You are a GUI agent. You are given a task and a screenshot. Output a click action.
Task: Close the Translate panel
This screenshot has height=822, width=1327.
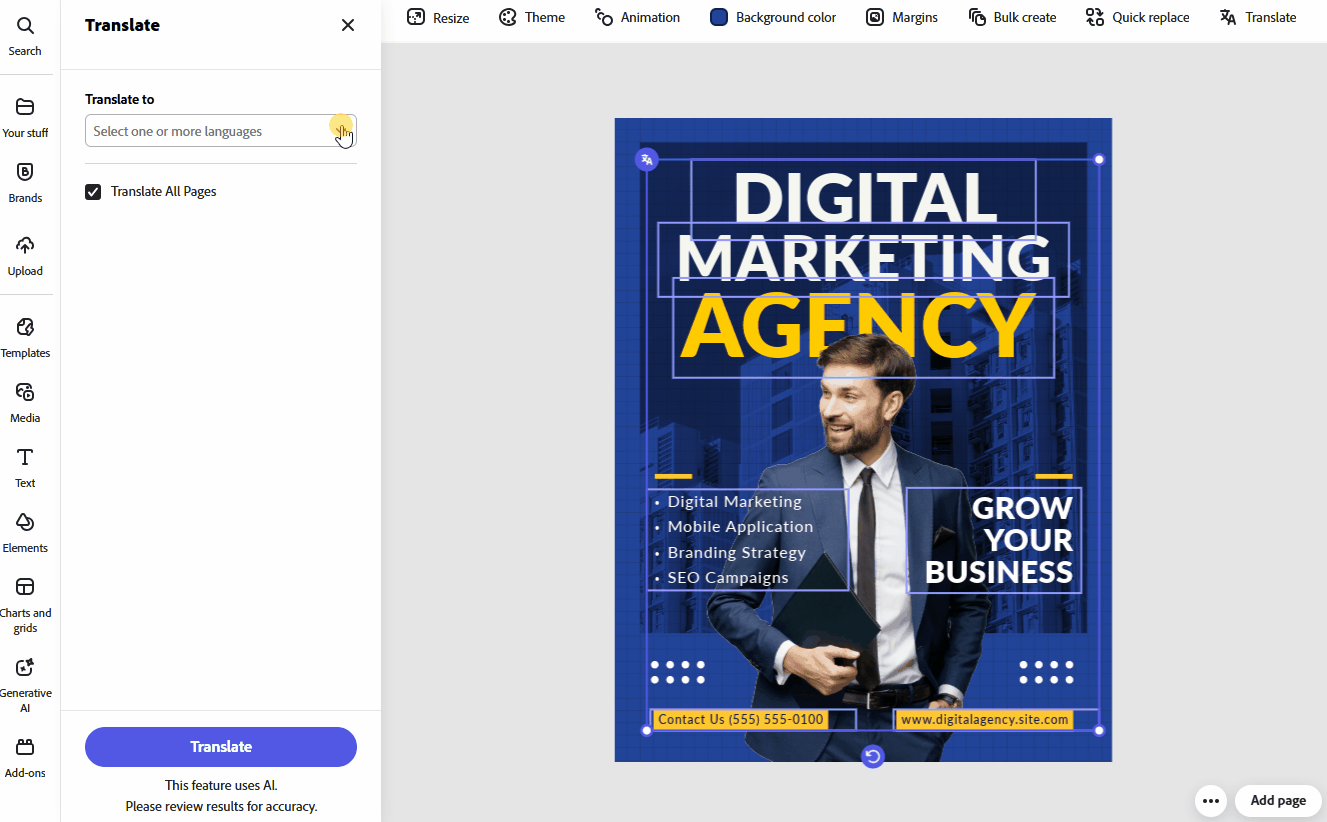[x=348, y=25]
